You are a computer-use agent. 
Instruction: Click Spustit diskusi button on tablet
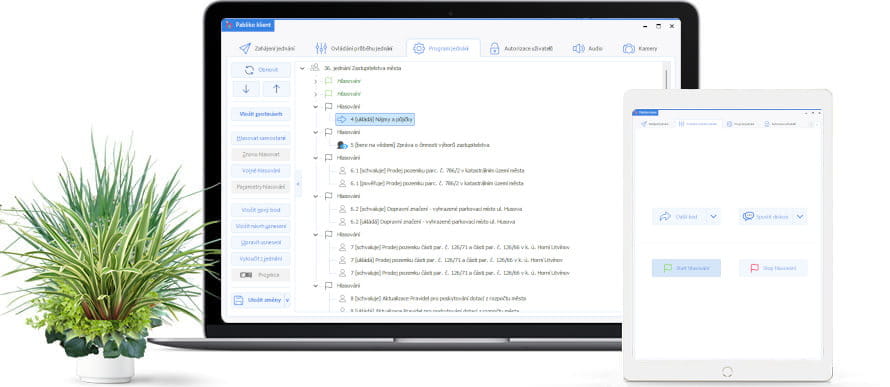pyautogui.click(x=766, y=216)
